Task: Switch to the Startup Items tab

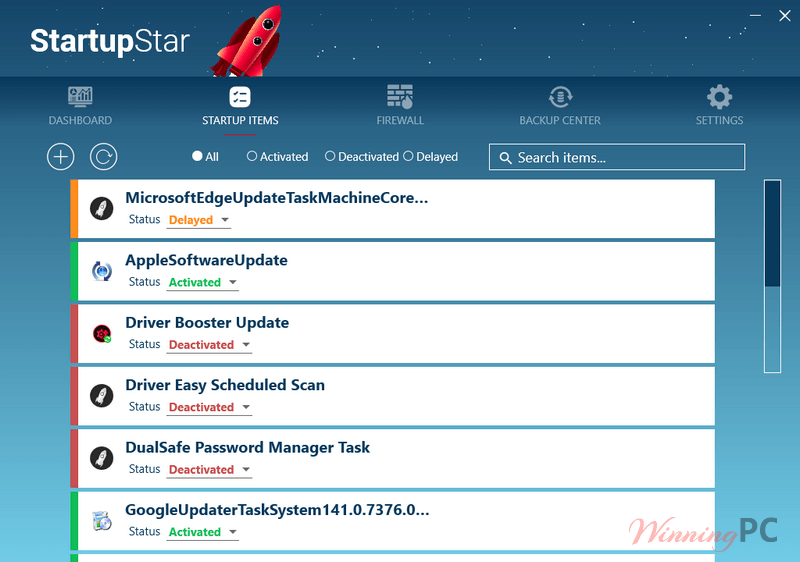Action: tap(240, 106)
